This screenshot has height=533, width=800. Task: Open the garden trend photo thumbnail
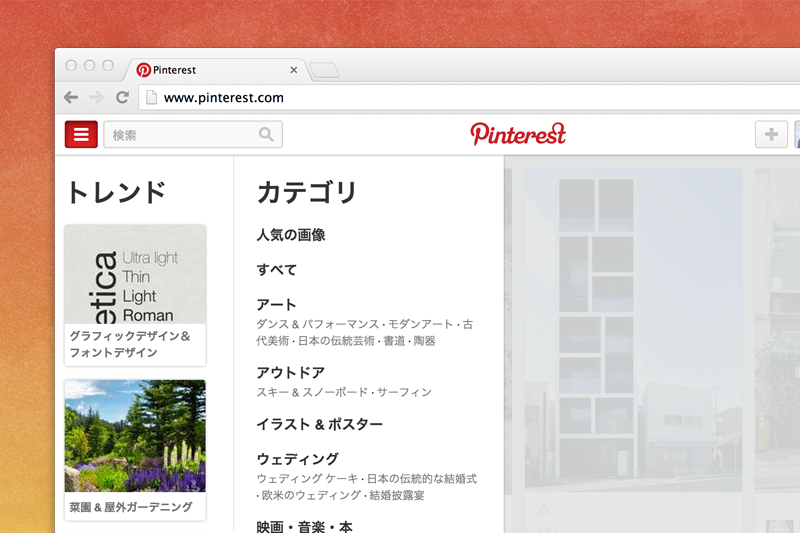pos(135,435)
